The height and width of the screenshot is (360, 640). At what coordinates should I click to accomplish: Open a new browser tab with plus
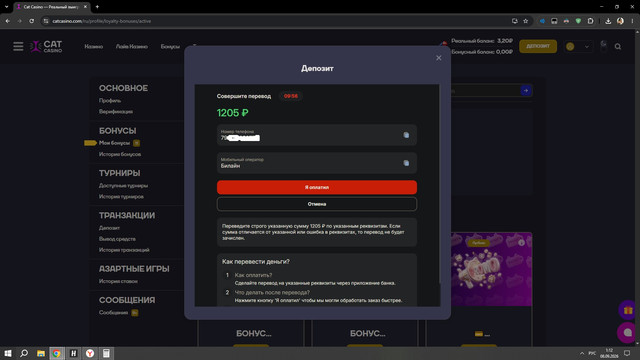click(x=97, y=7)
